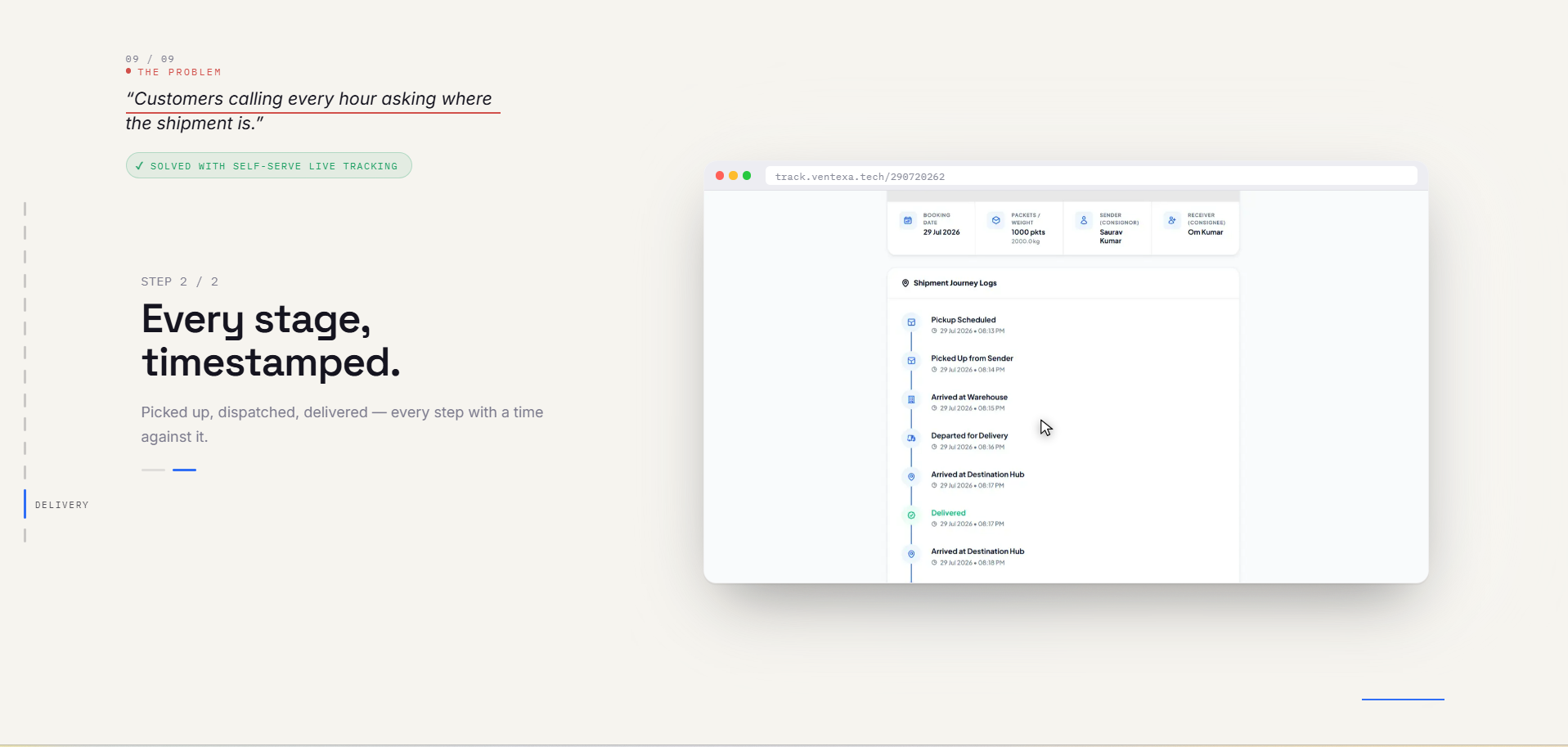Click the Picked Up from Sender timeline icon
Viewport: 1568px width, 747px height.
click(x=911, y=361)
